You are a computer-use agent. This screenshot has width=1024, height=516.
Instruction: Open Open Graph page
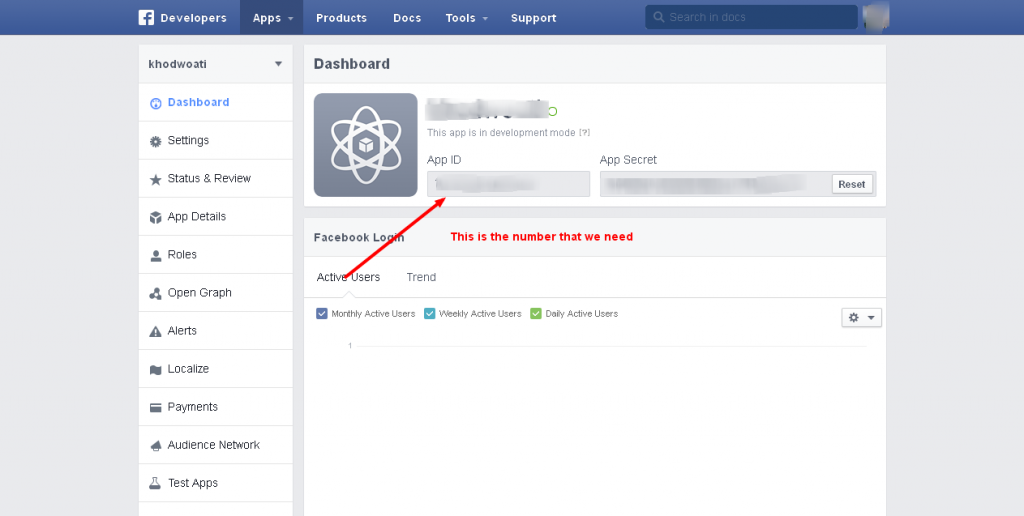coord(216,293)
